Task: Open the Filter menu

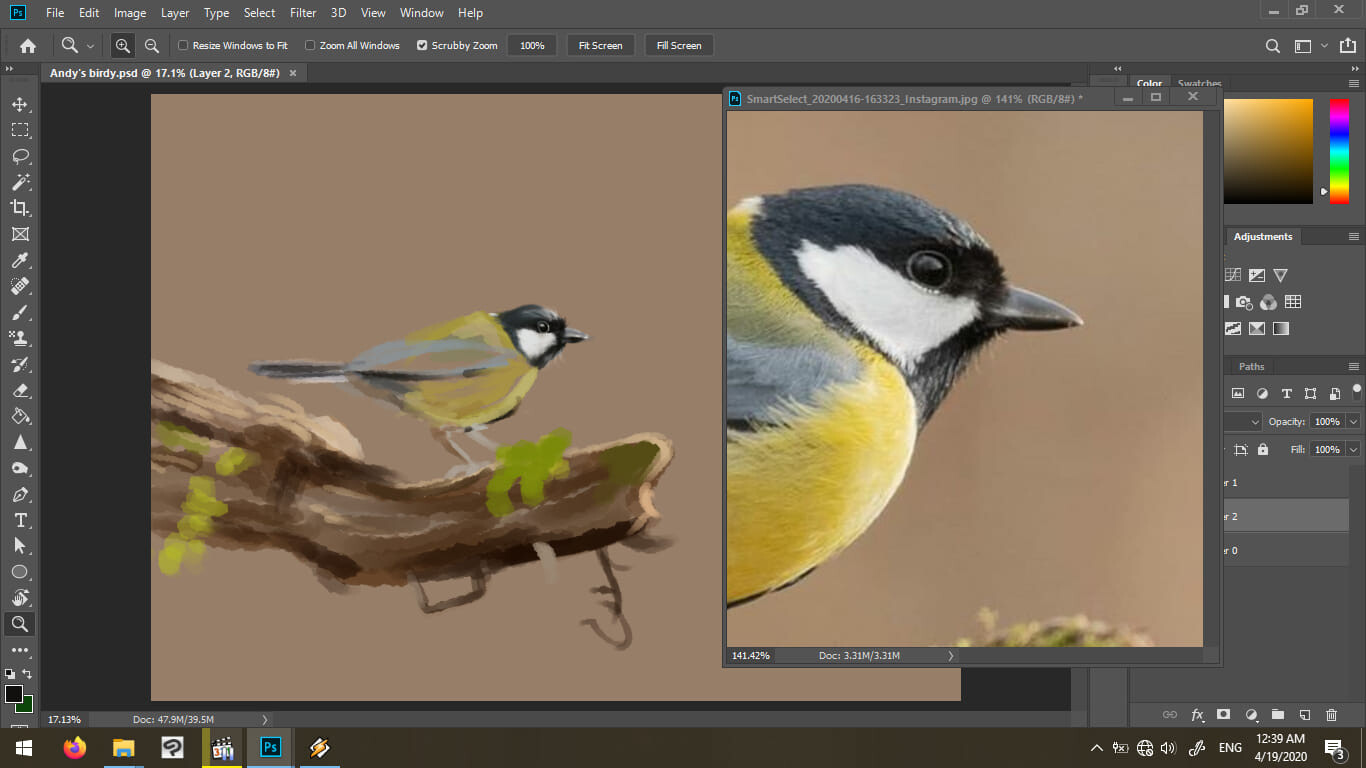Action: (302, 13)
